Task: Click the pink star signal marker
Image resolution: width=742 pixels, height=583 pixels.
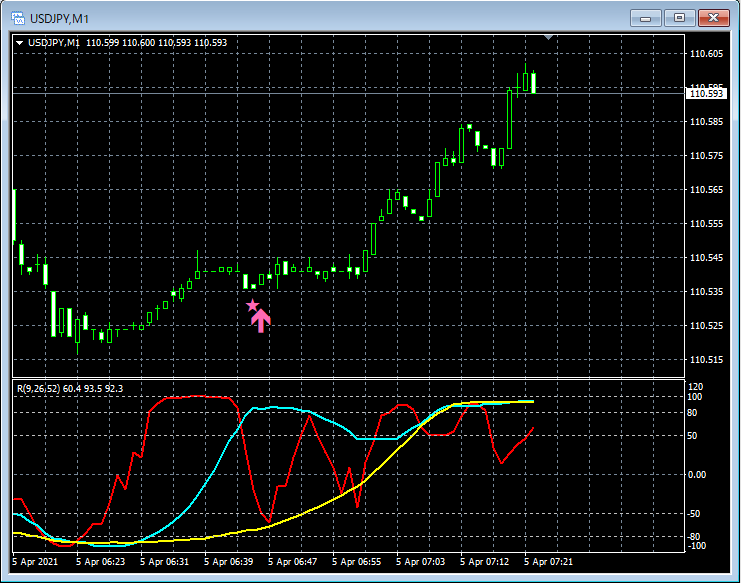Action: point(253,306)
